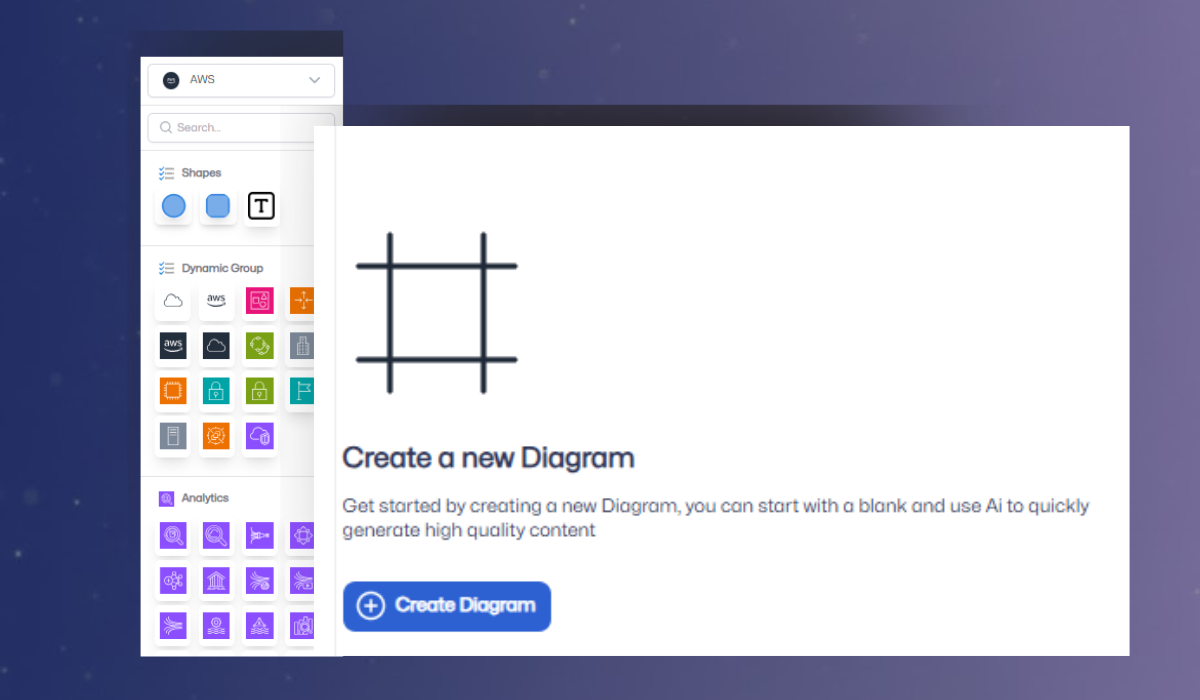Choose the pink shapes group icon
Viewport: 1200px width, 700px height.
click(260, 300)
